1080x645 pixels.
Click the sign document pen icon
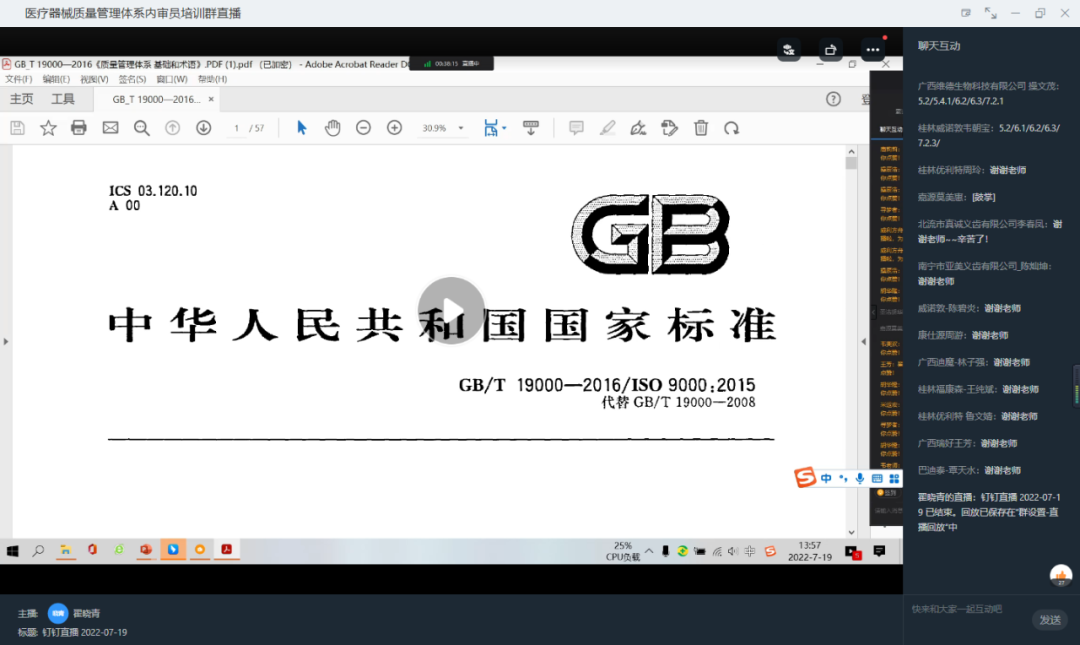pos(638,128)
